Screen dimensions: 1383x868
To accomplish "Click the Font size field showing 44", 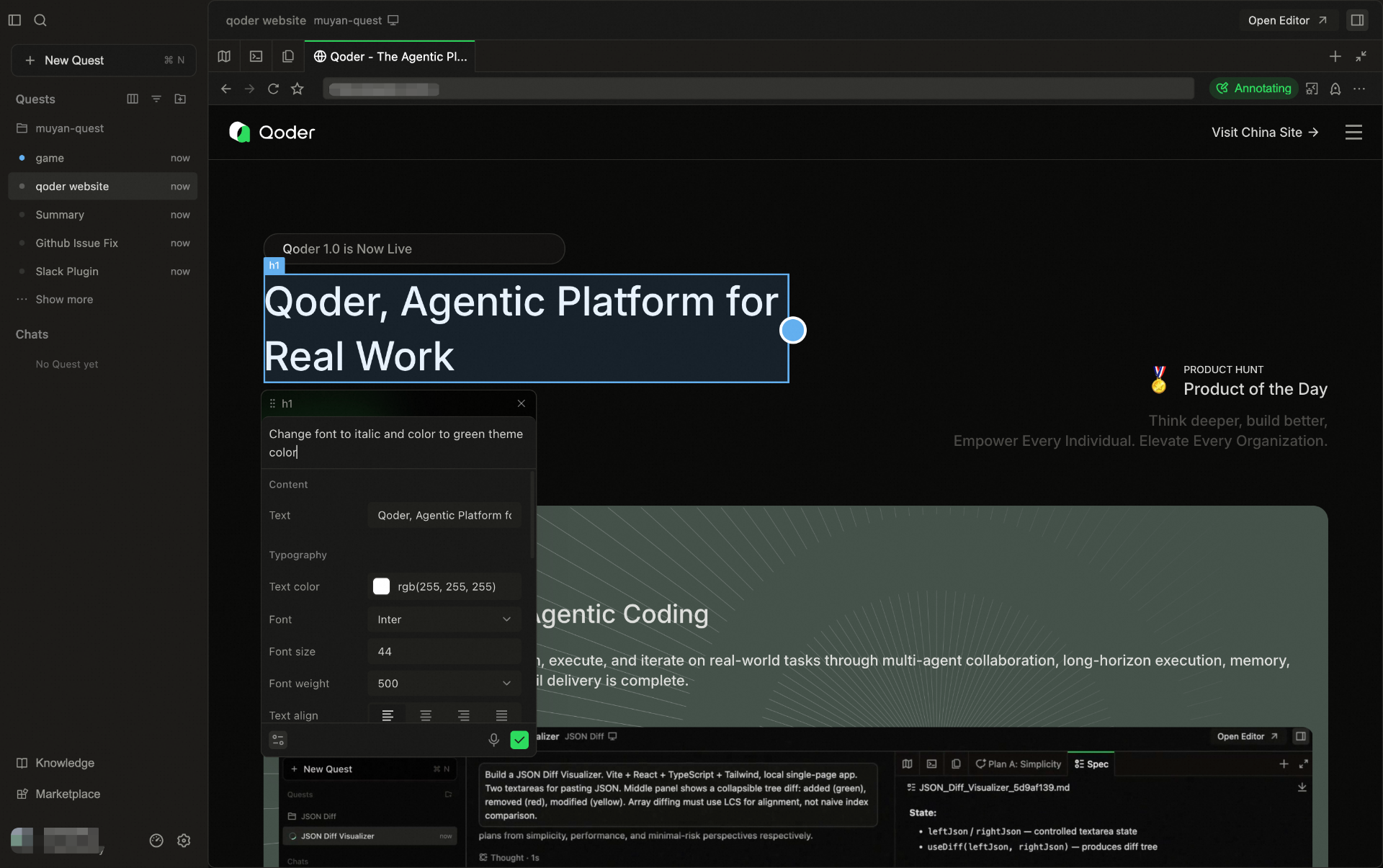I will tap(444, 651).
